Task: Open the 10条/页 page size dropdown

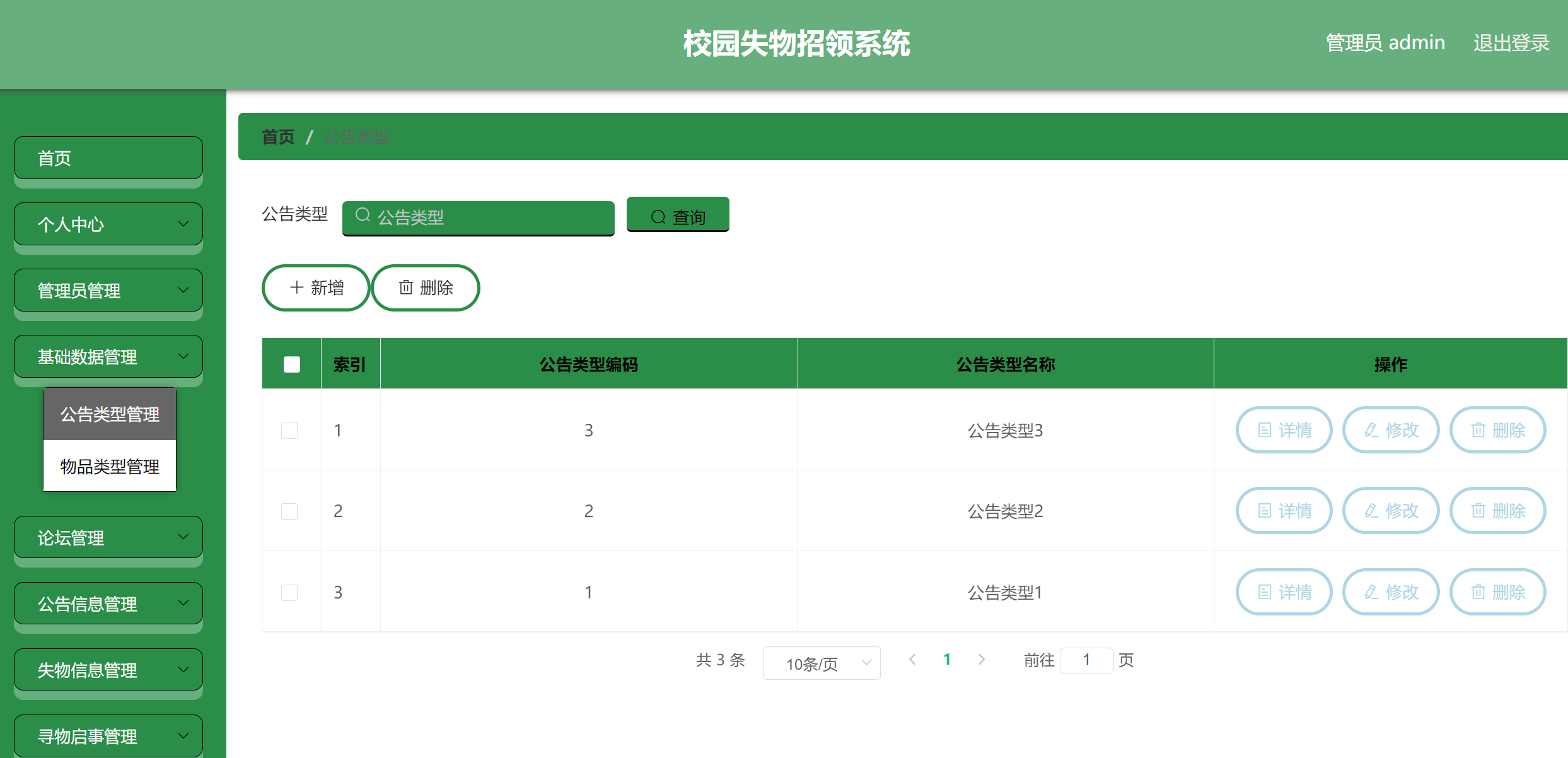Action: coord(822,663)
